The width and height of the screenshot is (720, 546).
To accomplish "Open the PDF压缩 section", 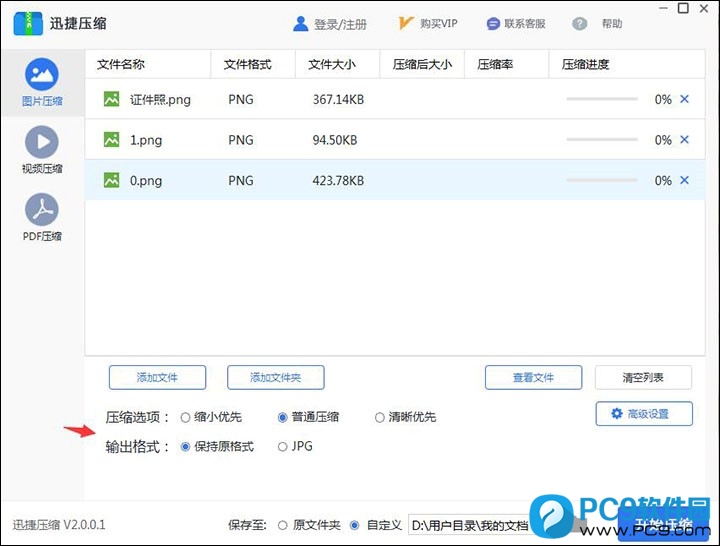I will tap(41, 218).
